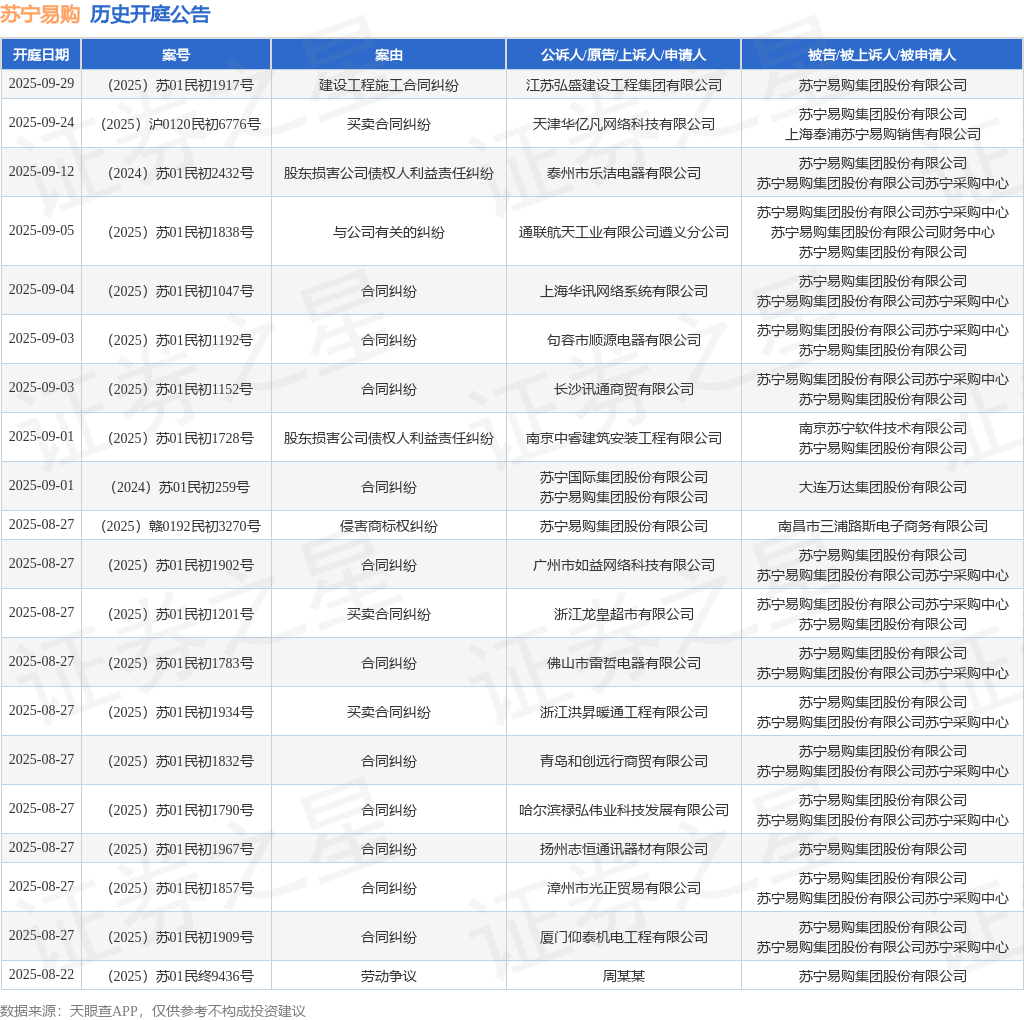Click plaintiff 上海华讯网络系统有限公司
Image resolution: width=1024 pixels, height=1020 pixels.
(624, 291)
